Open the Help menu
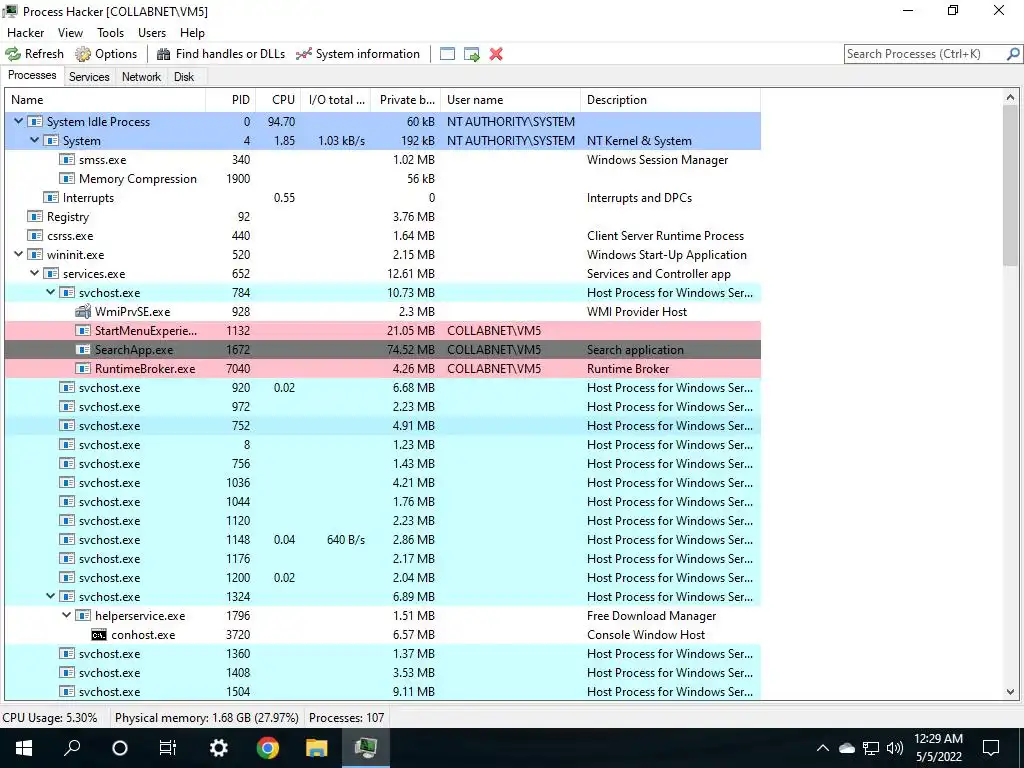1024x768 pixels. (192, 33)
